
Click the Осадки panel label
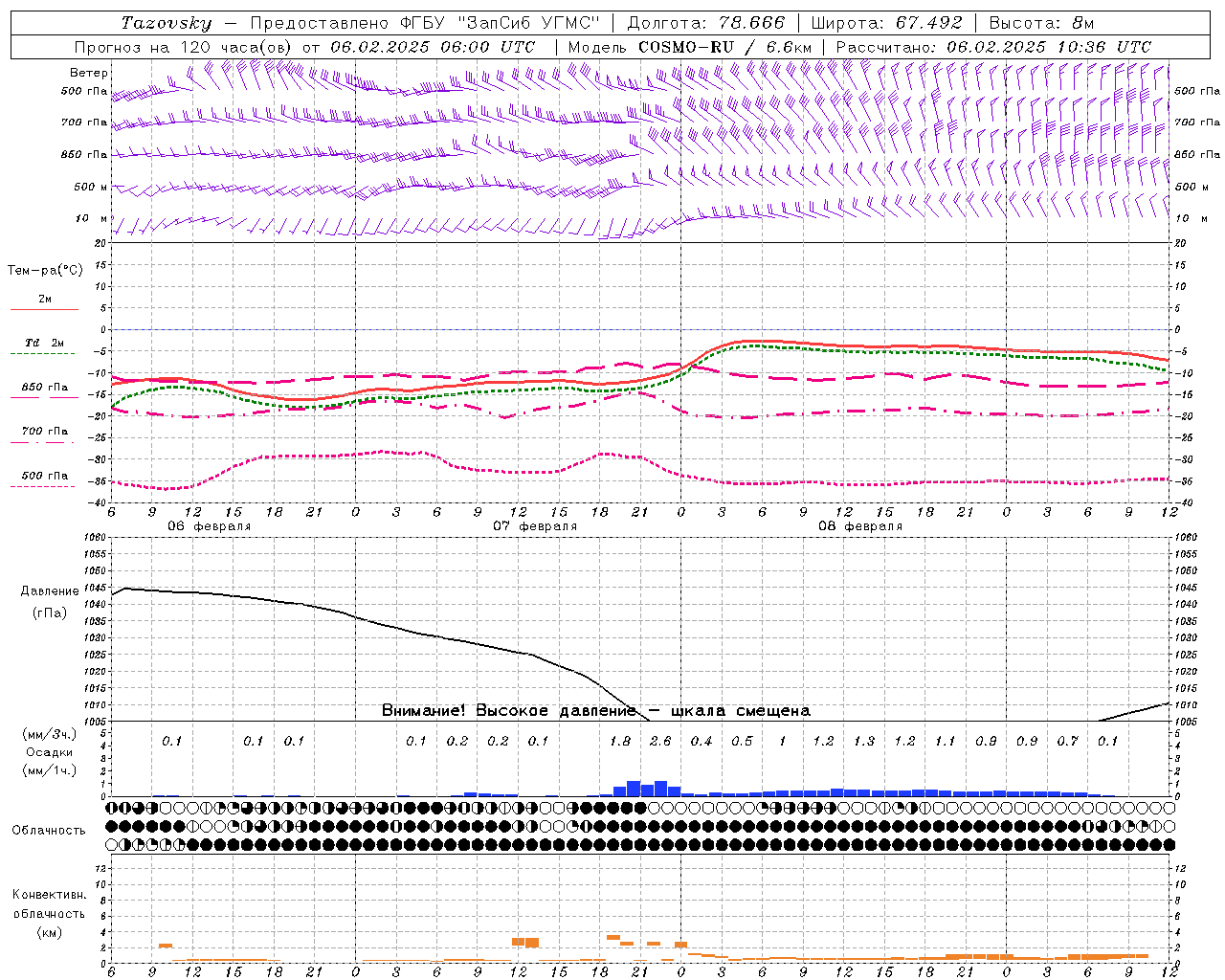(x=49, y=752)
